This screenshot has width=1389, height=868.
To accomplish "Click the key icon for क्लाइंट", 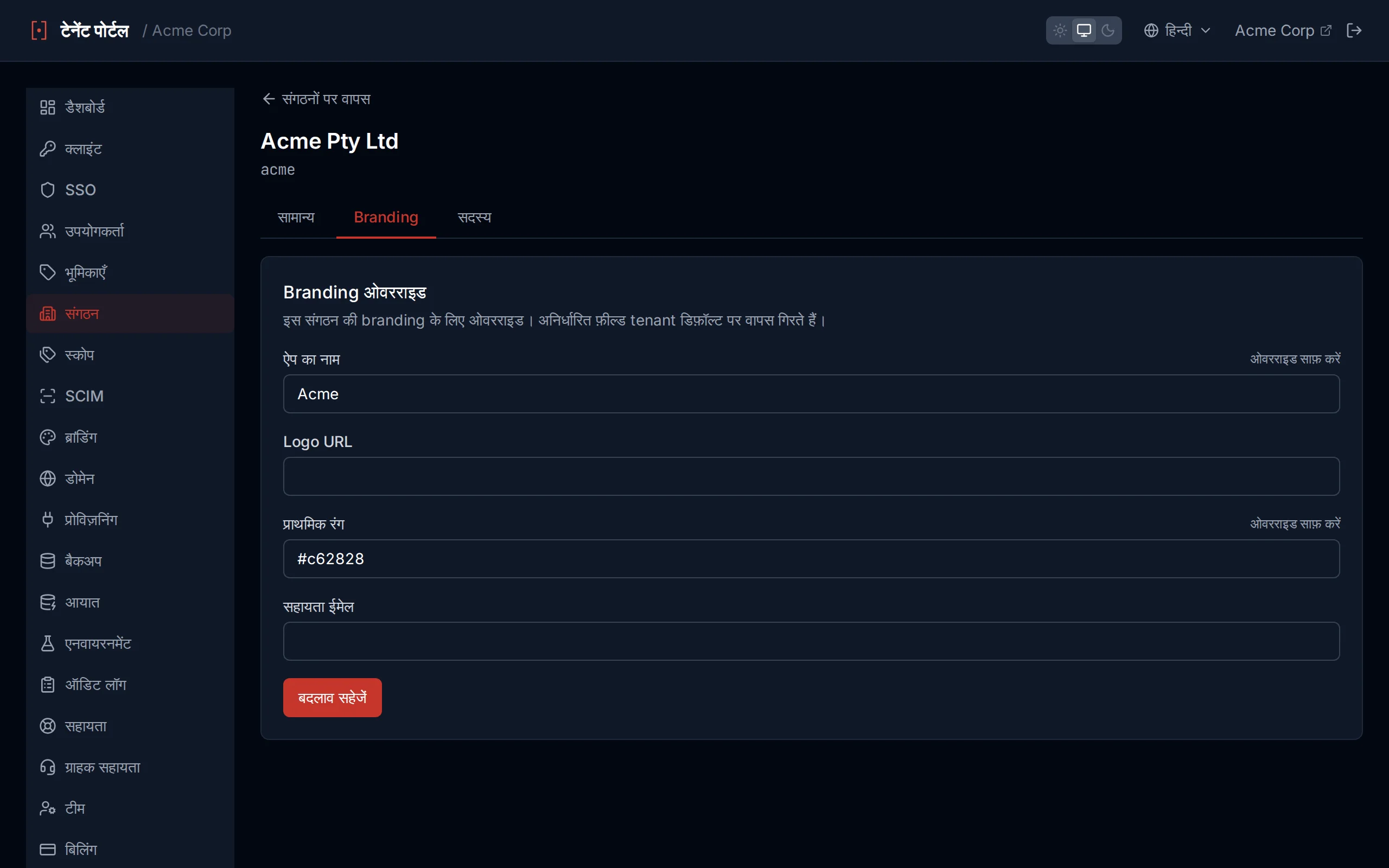I will pos(48,149).
